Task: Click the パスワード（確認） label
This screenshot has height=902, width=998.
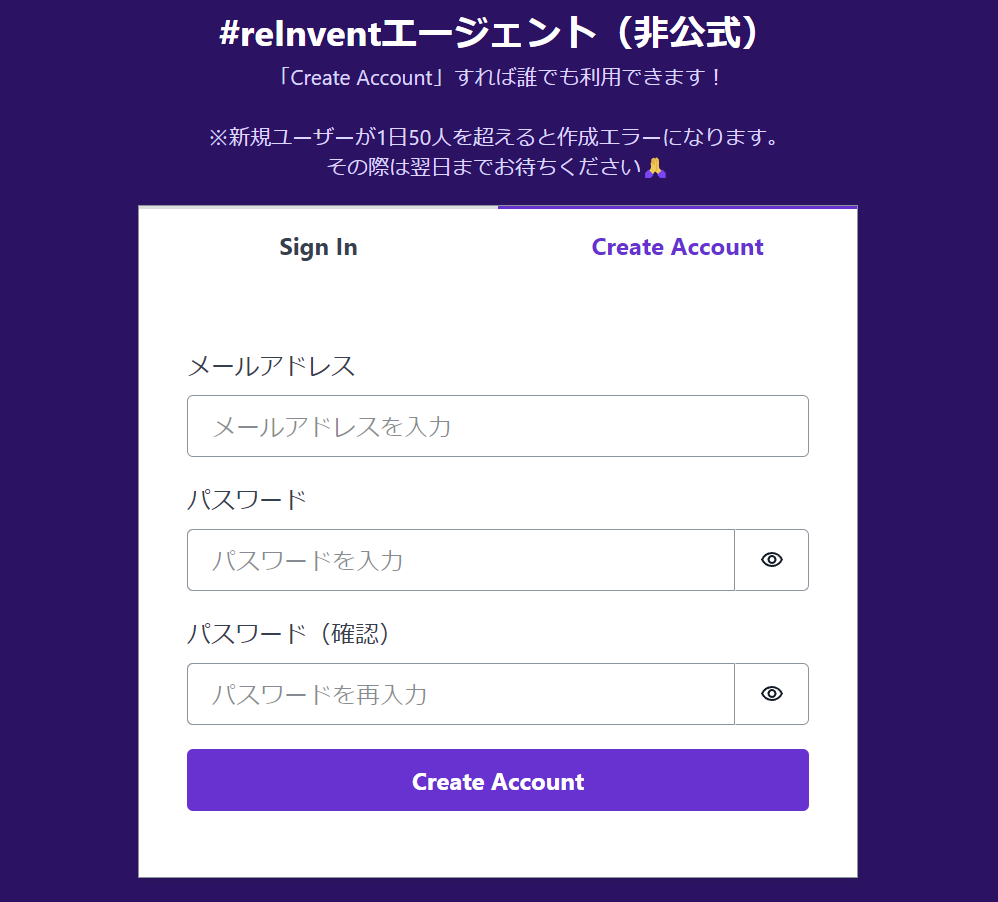Action: tap(288, 634)
